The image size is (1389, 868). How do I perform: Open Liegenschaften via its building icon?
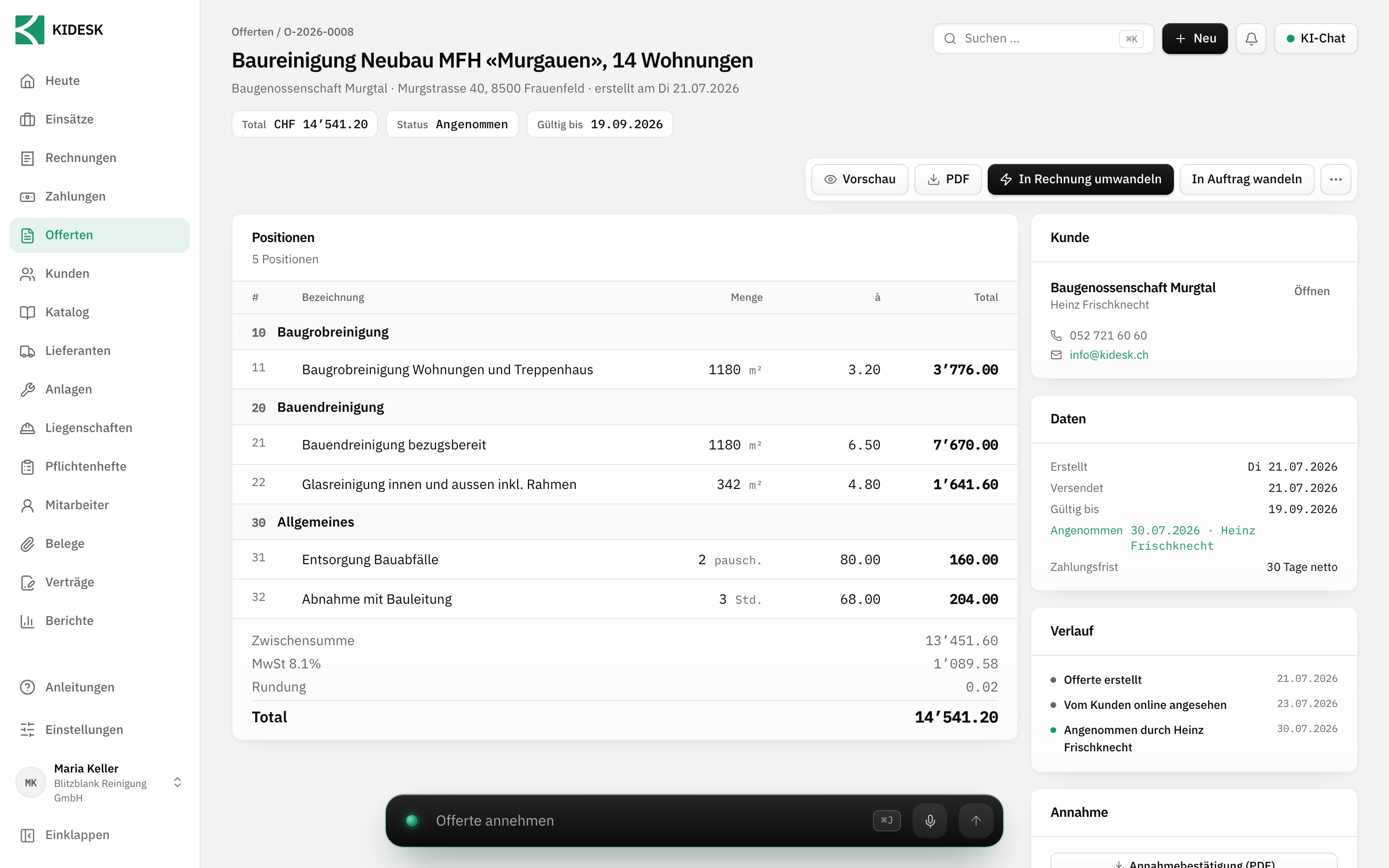[x=27, y=428]
